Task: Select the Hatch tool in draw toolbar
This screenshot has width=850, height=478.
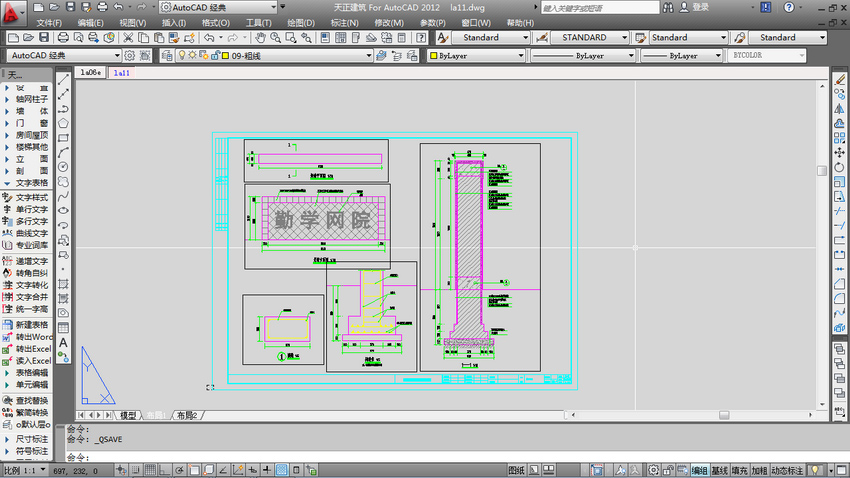Action: click(63, 284)
